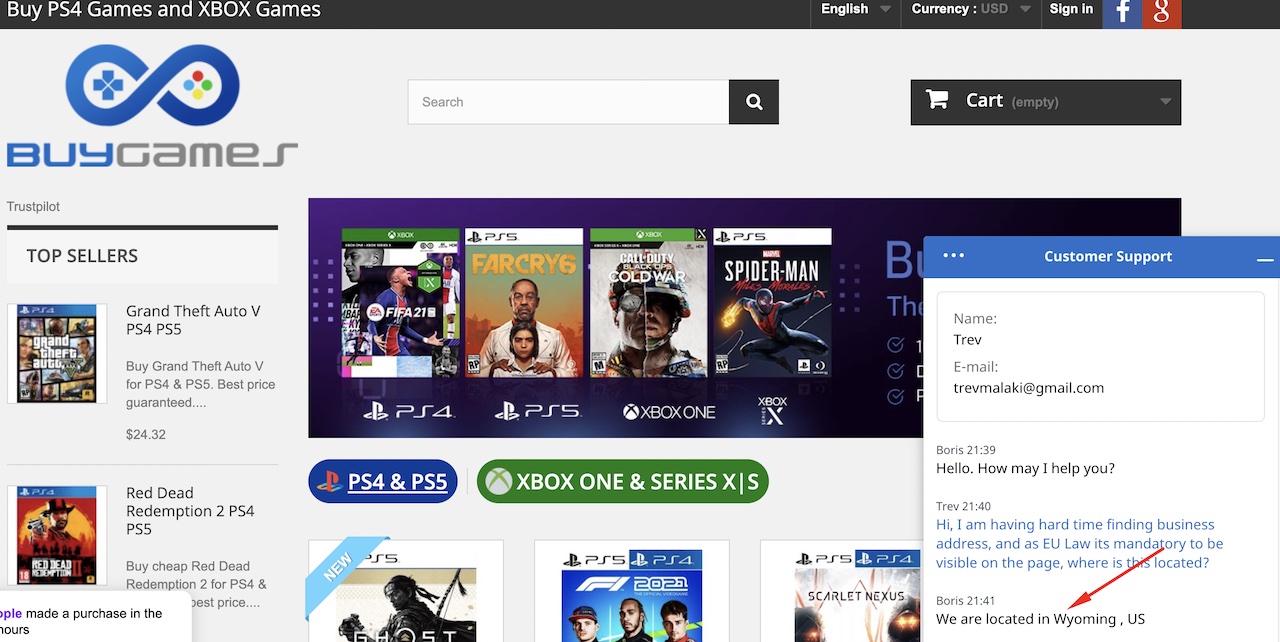Open chat options via the ellipsis icon
This screenshot has height=642, width=1280.
(x=953, y=256)
